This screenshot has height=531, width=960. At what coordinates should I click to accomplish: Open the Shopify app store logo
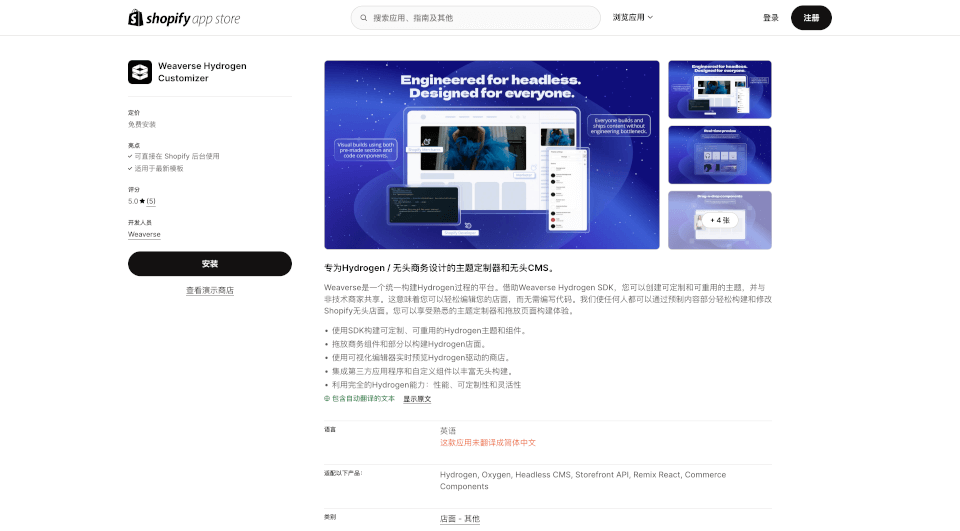(x=184, y=18)
